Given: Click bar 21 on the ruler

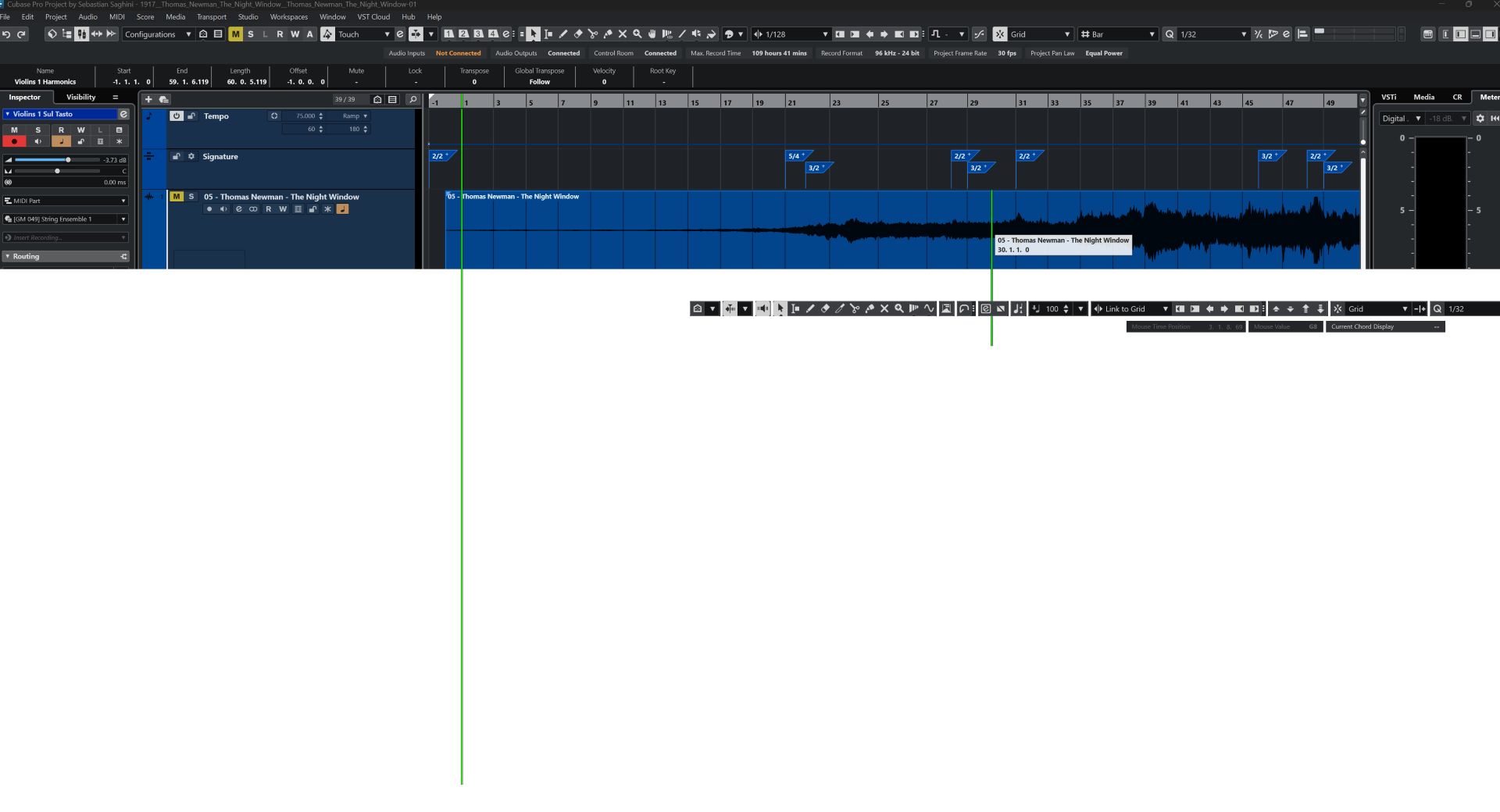Looking at the screenshot, I should pyautogui.click(x=792, y=102).
